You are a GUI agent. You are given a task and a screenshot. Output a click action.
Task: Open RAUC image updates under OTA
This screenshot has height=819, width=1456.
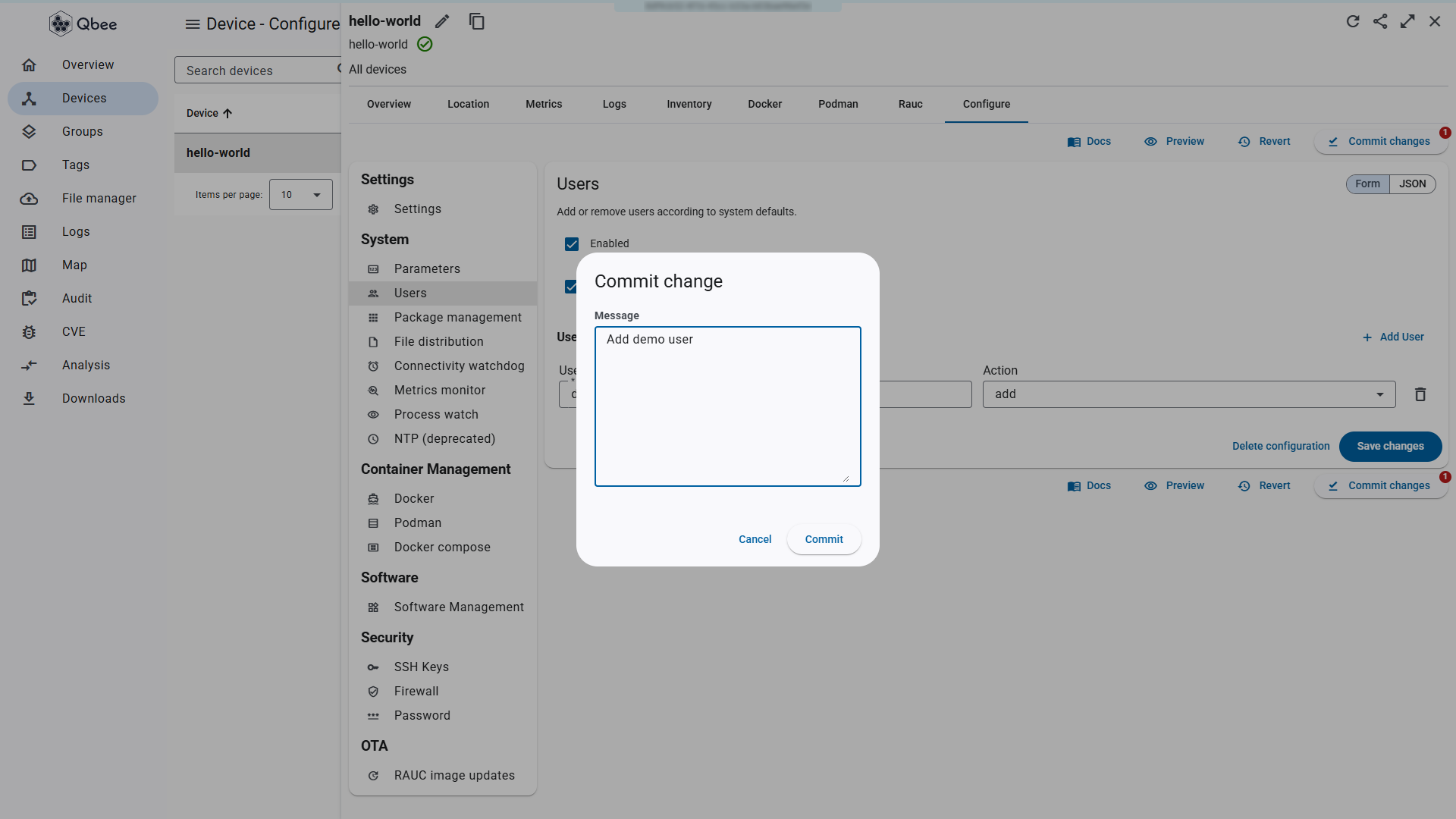[x=443, y=776]
